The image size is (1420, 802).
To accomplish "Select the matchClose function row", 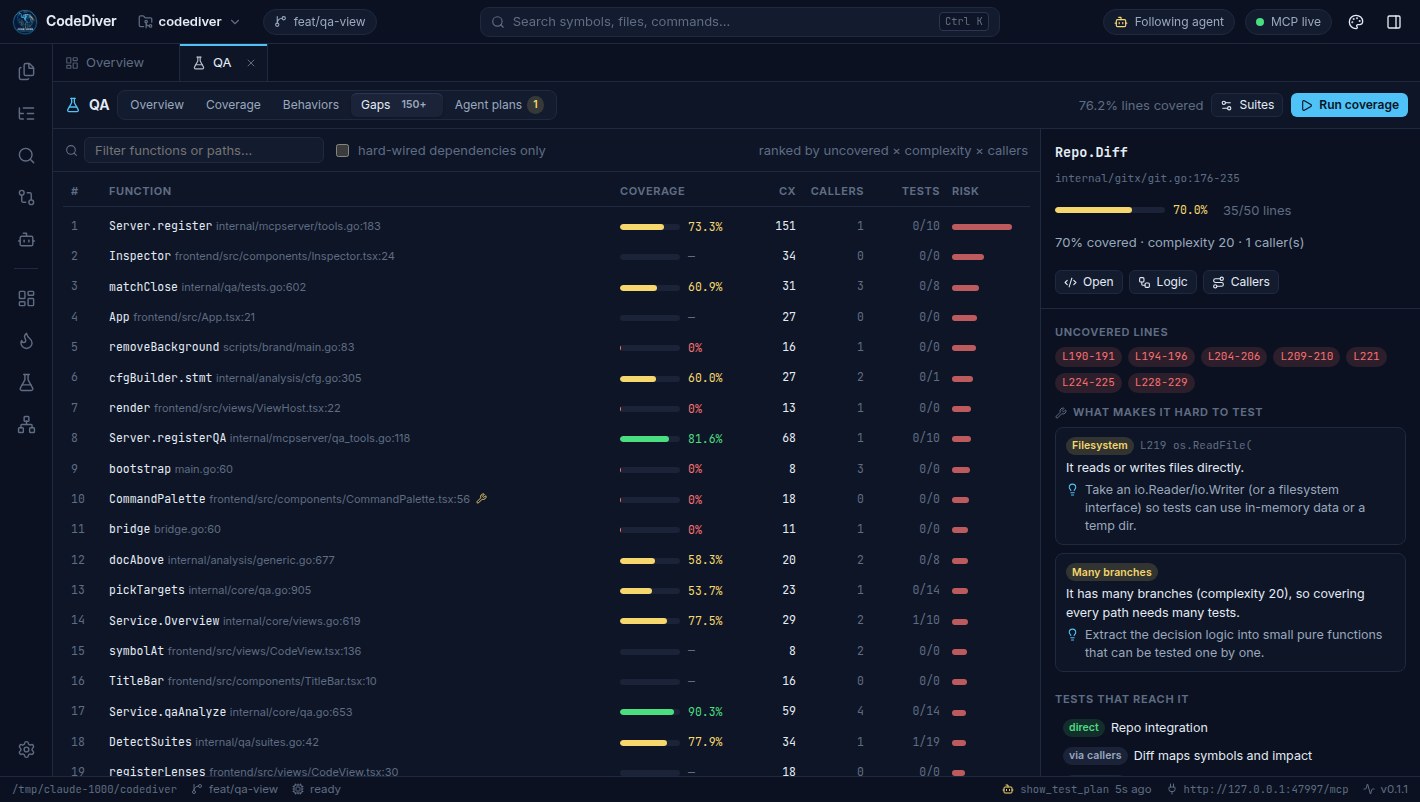I will 546,287.
